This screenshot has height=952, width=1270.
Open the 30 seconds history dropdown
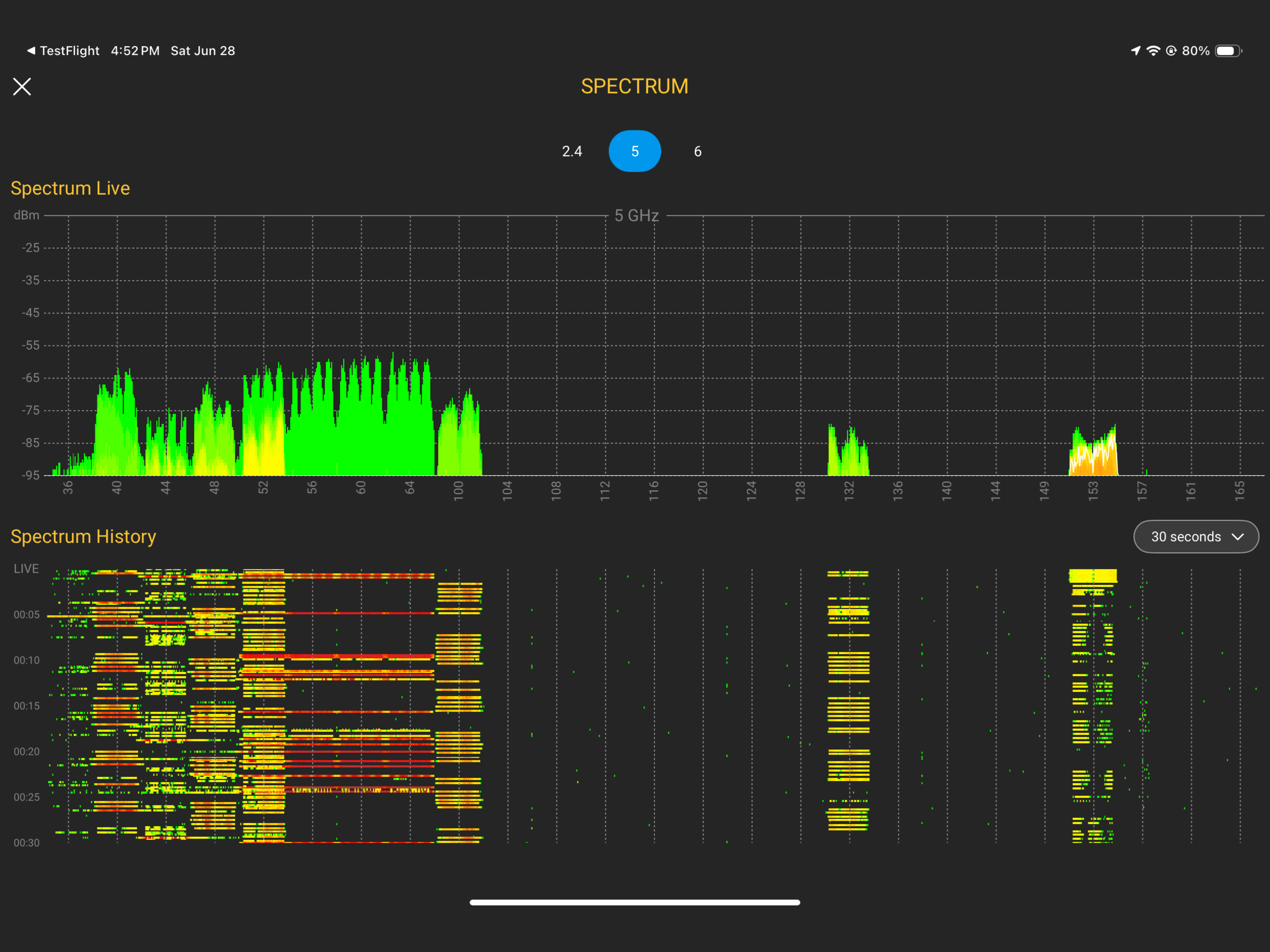[1185, 536]
